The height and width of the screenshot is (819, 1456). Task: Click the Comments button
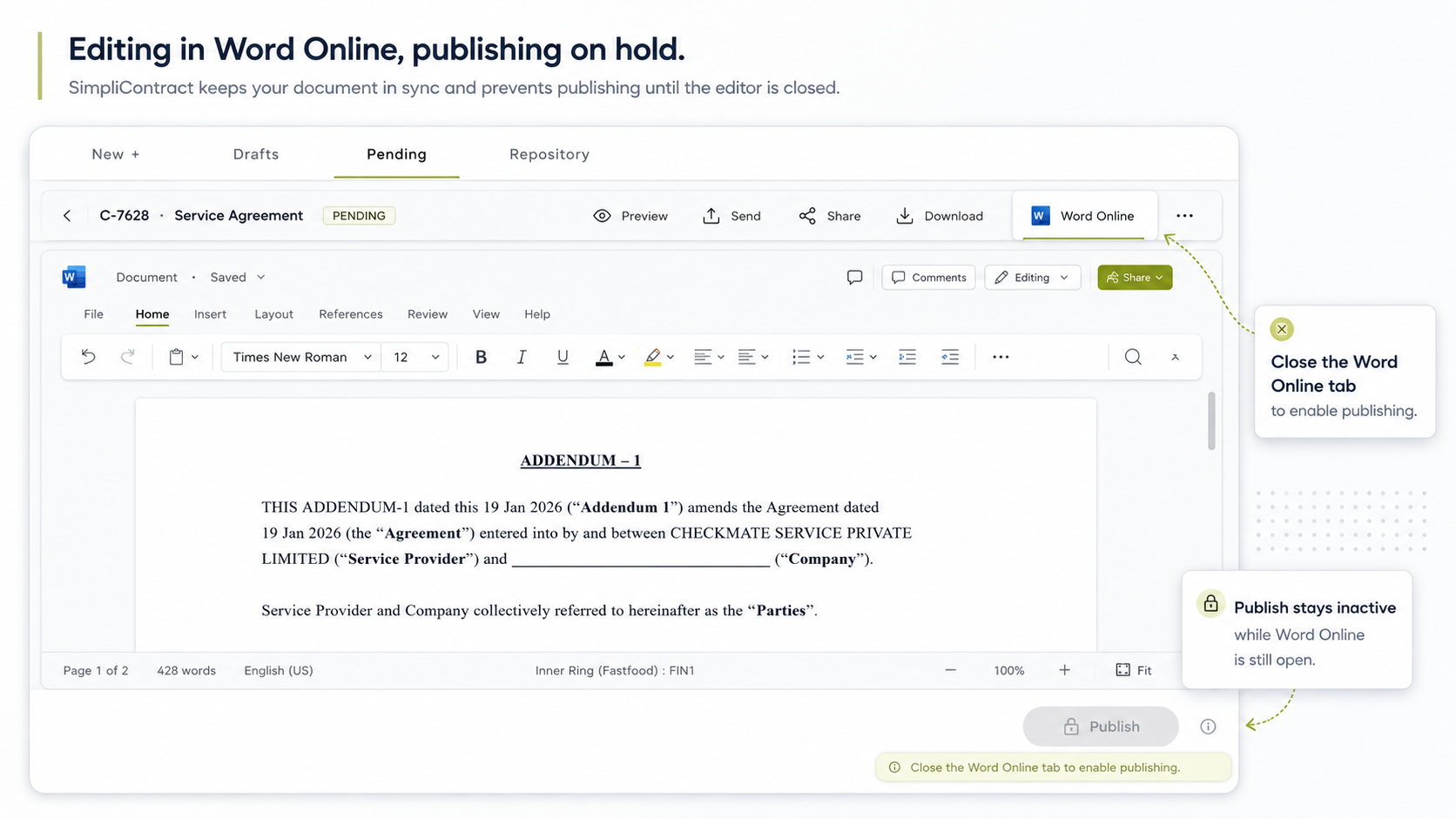(928, 278)
